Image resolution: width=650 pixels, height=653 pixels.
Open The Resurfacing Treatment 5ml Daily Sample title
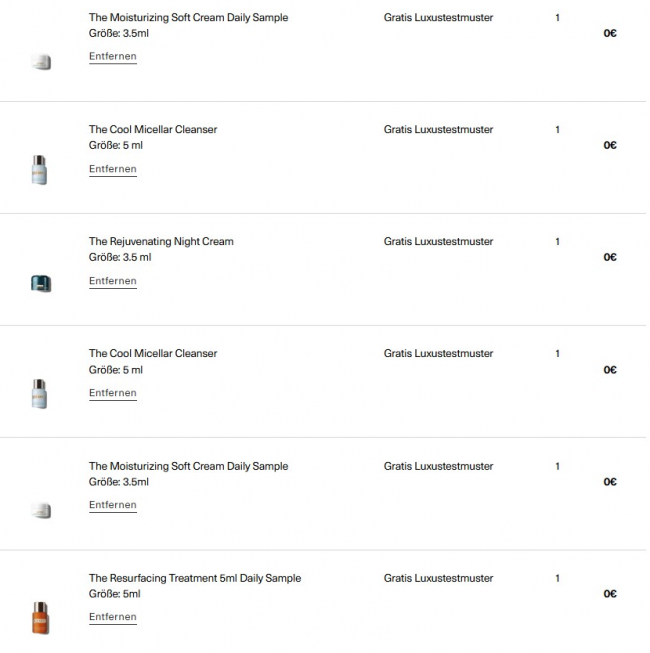(x=194, y=578)
